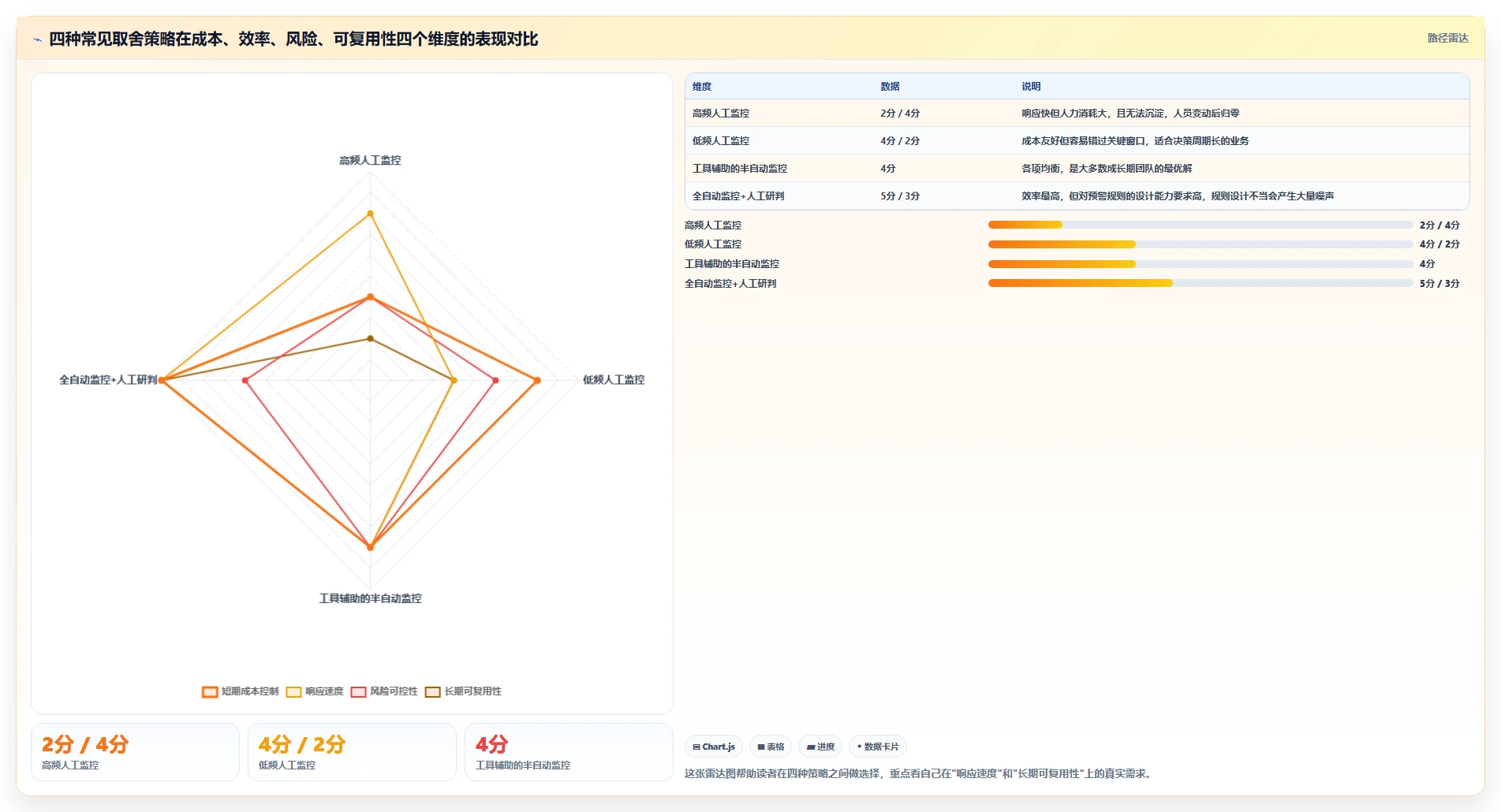Screen dimensions: 1501x812
Task: Click the progress row label 低频人工监控
Action: pos(713,244)
